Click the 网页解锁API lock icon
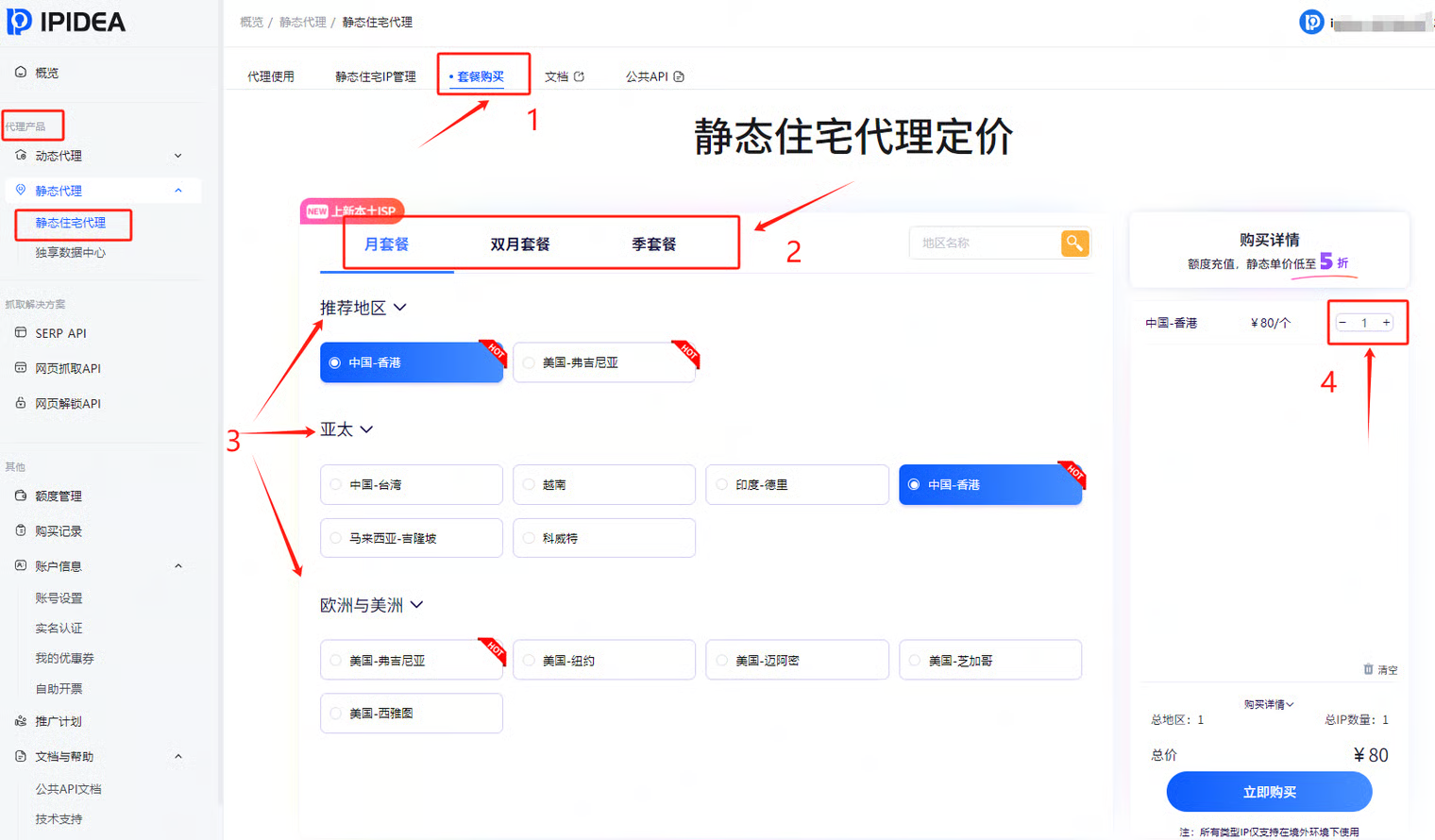Image resolution: width=1435 pixels, height=840 pixels. pos(21,403)
